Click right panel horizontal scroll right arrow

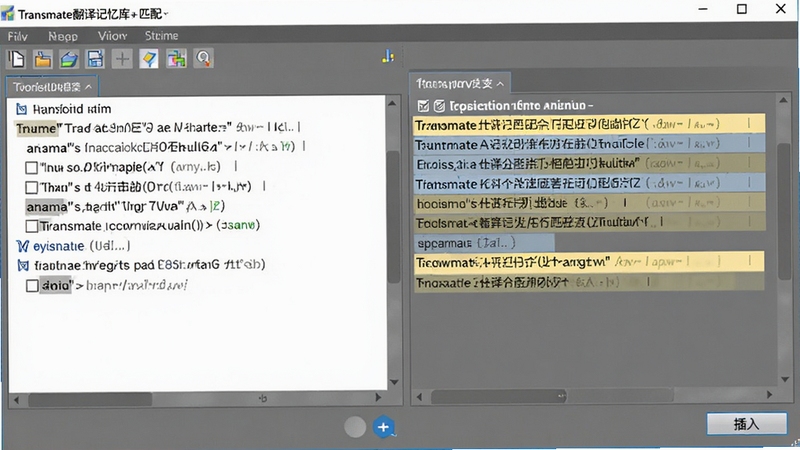pyautogui.click(x=769, y=394)
